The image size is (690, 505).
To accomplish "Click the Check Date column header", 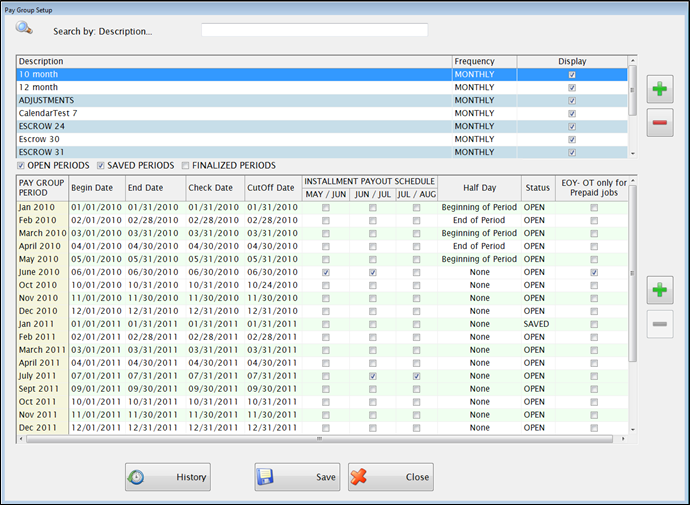I will pyautogui.click(x=215, y=188).
